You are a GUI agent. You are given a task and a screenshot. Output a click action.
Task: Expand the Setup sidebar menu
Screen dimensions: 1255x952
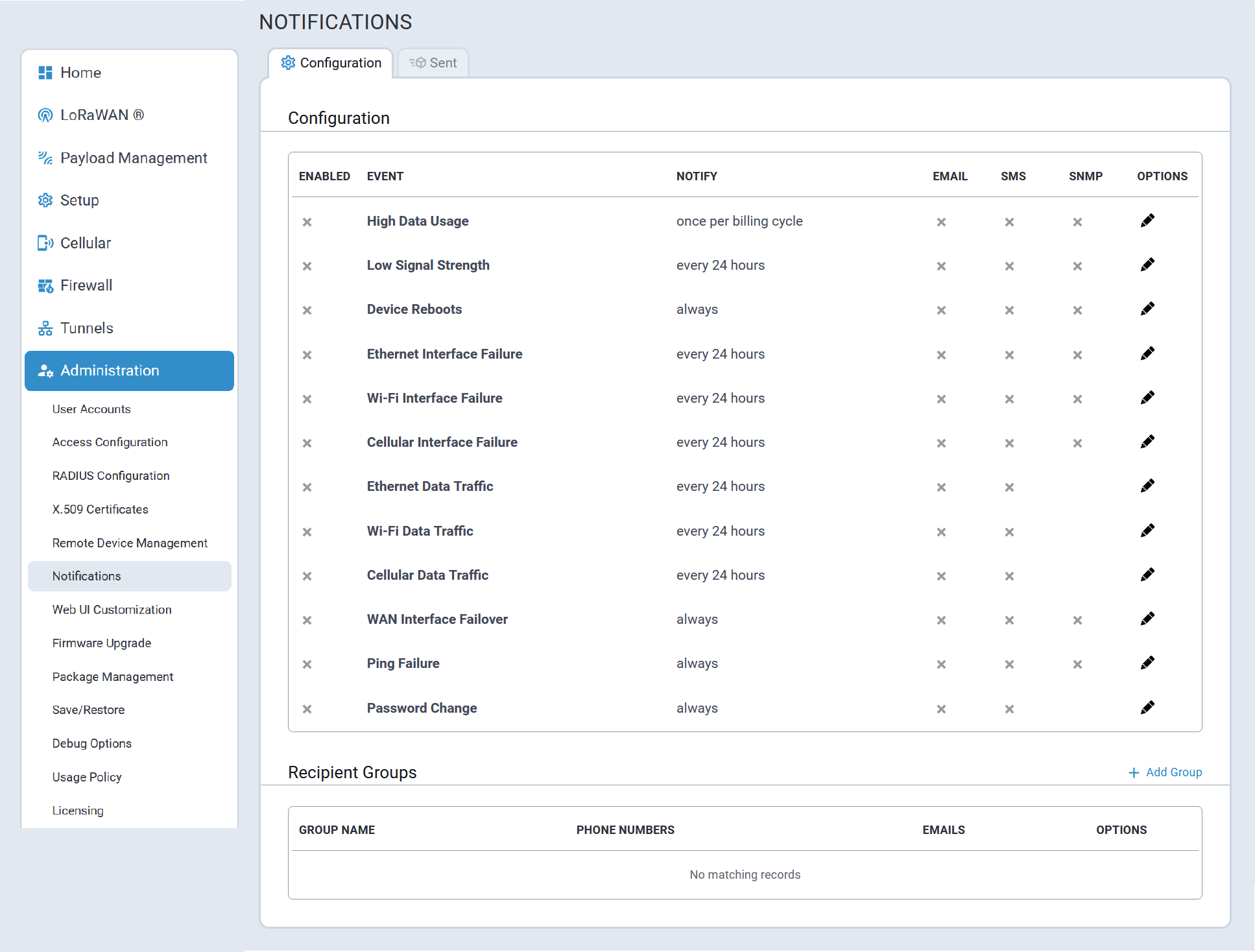pos(79,200)
